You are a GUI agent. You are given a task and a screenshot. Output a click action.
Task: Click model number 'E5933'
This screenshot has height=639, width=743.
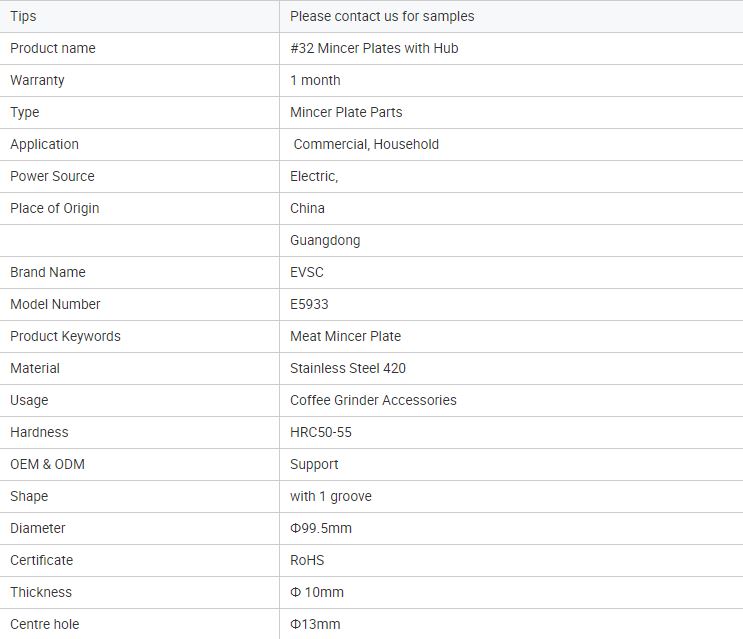click(x=309, y=304)
